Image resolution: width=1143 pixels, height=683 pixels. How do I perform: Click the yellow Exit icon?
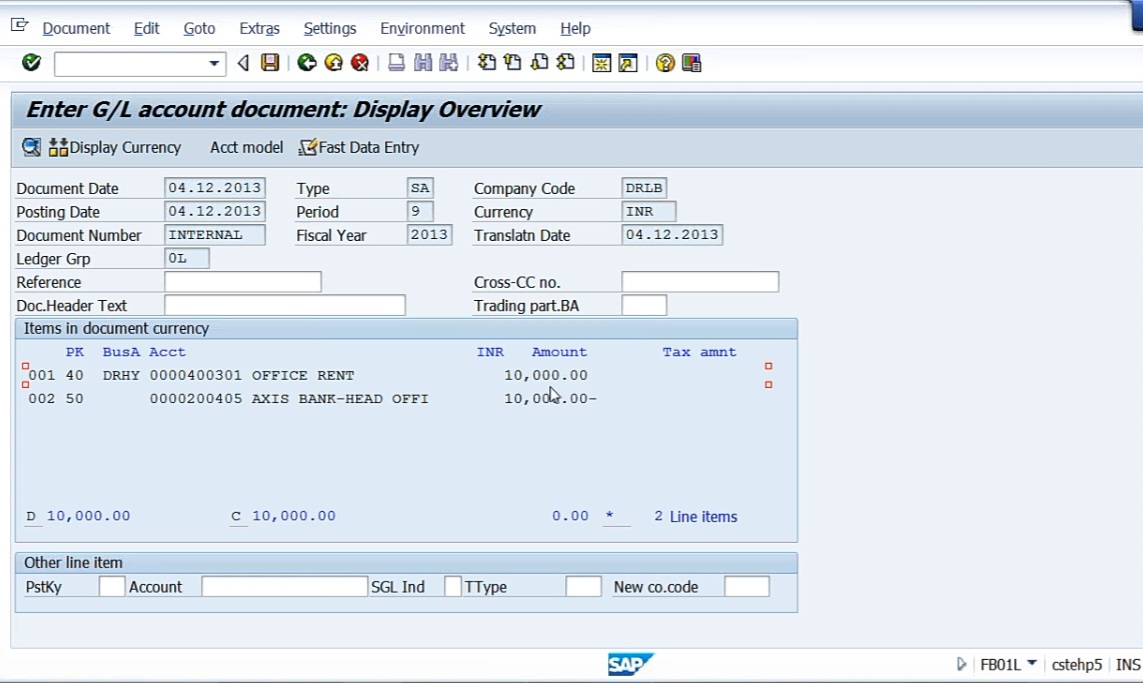334,63
